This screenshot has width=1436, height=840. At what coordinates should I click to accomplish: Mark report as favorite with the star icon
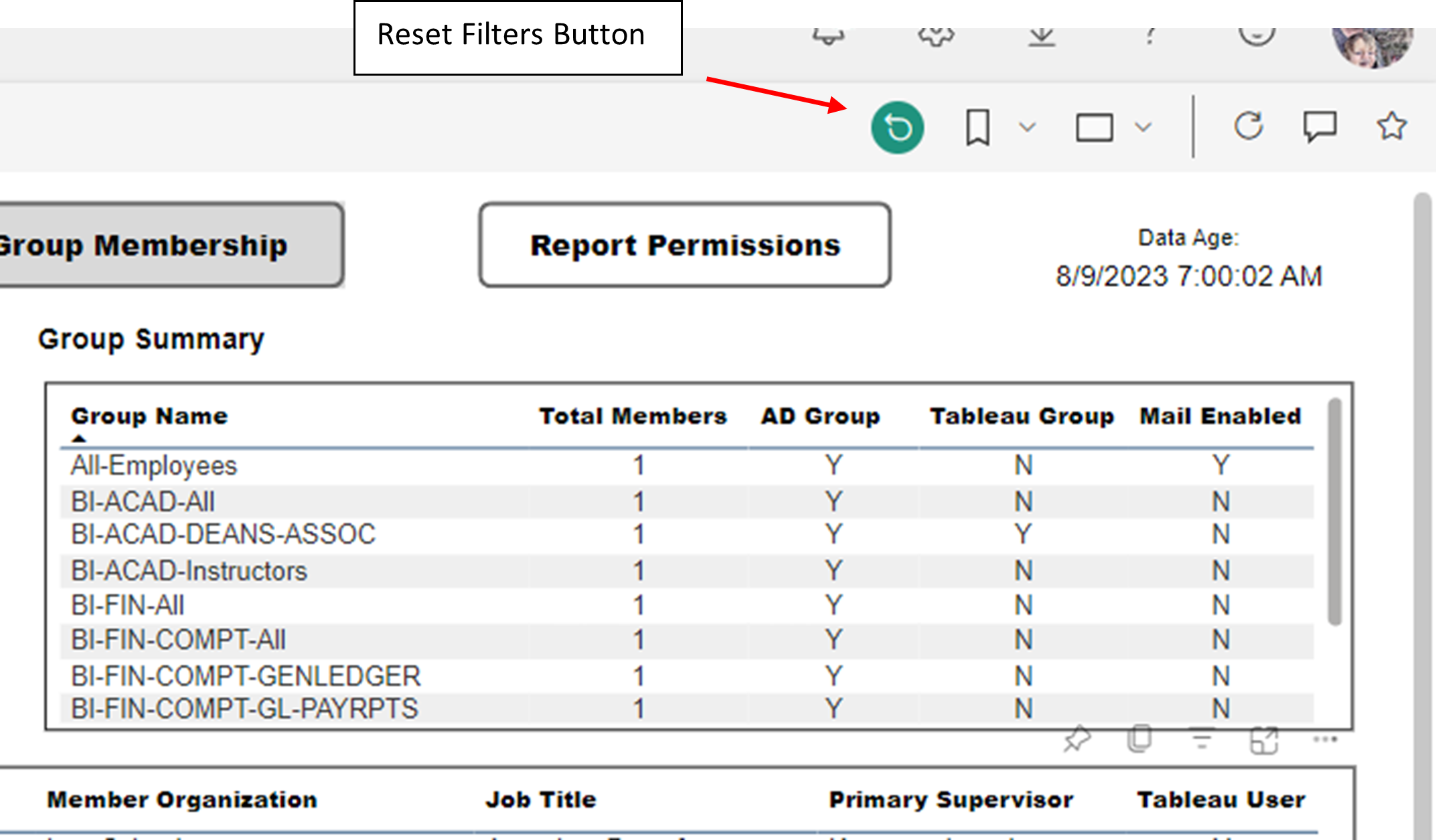[x=1391, y=126]
